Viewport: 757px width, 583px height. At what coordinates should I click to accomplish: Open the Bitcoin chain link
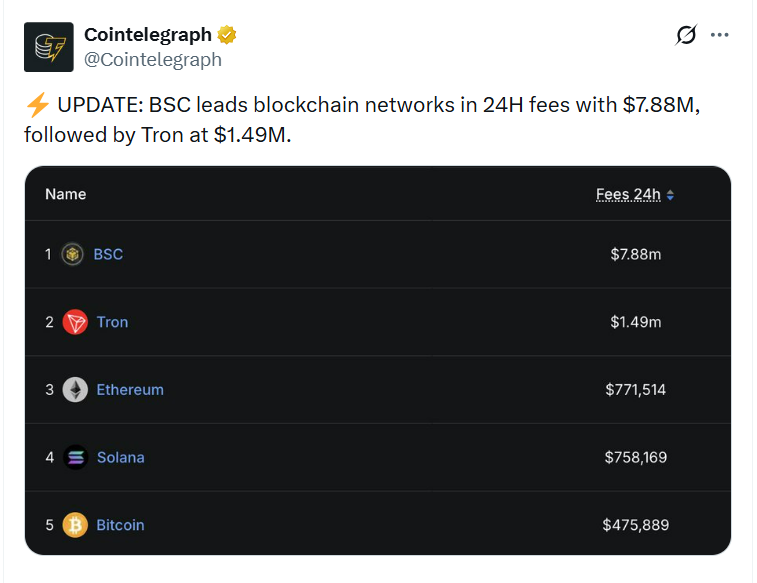(x=120, y=525)
